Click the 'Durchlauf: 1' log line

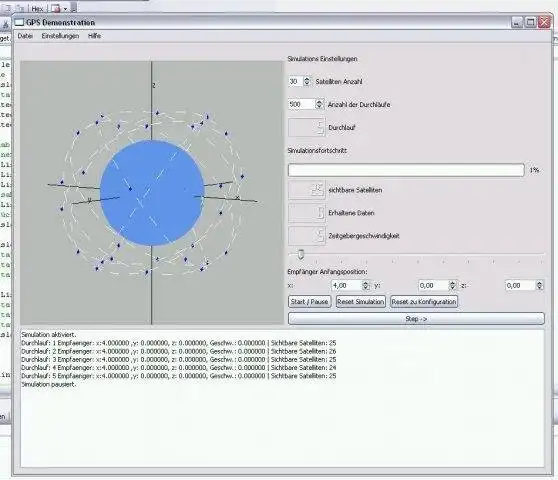[179, 343]
